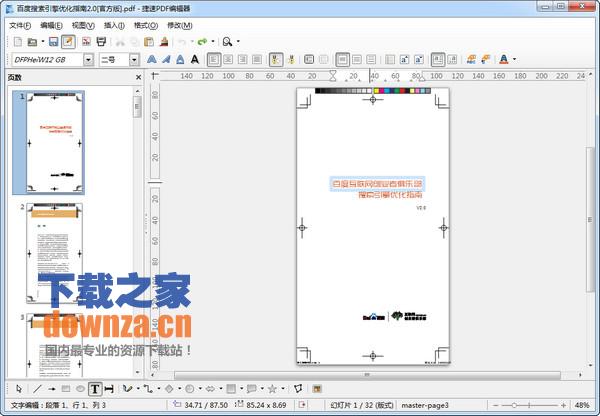
Task: Save the document with the floppy disk icon
Action: [54, 42]
